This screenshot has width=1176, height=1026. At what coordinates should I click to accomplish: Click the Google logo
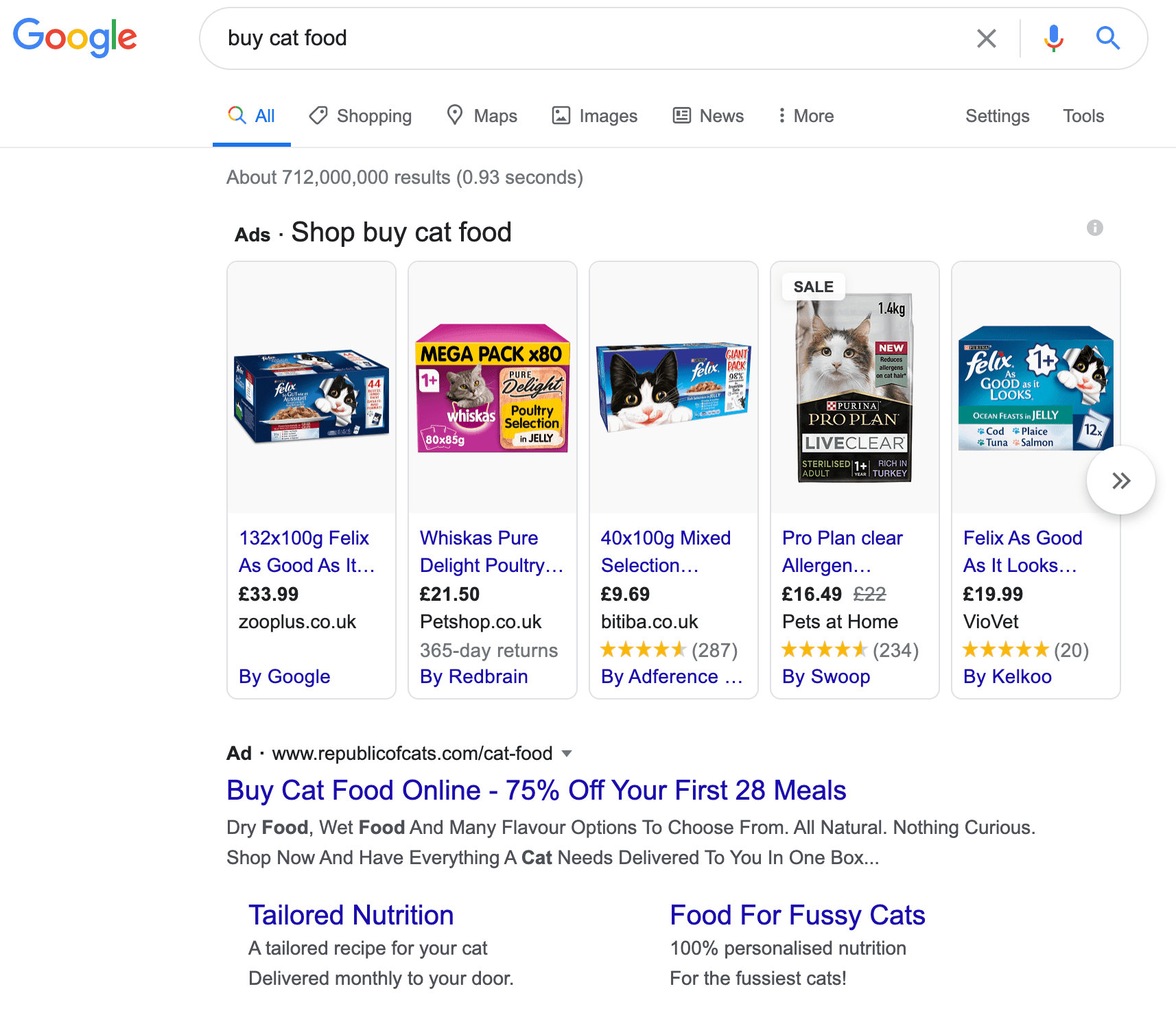[x=75, y=37]
